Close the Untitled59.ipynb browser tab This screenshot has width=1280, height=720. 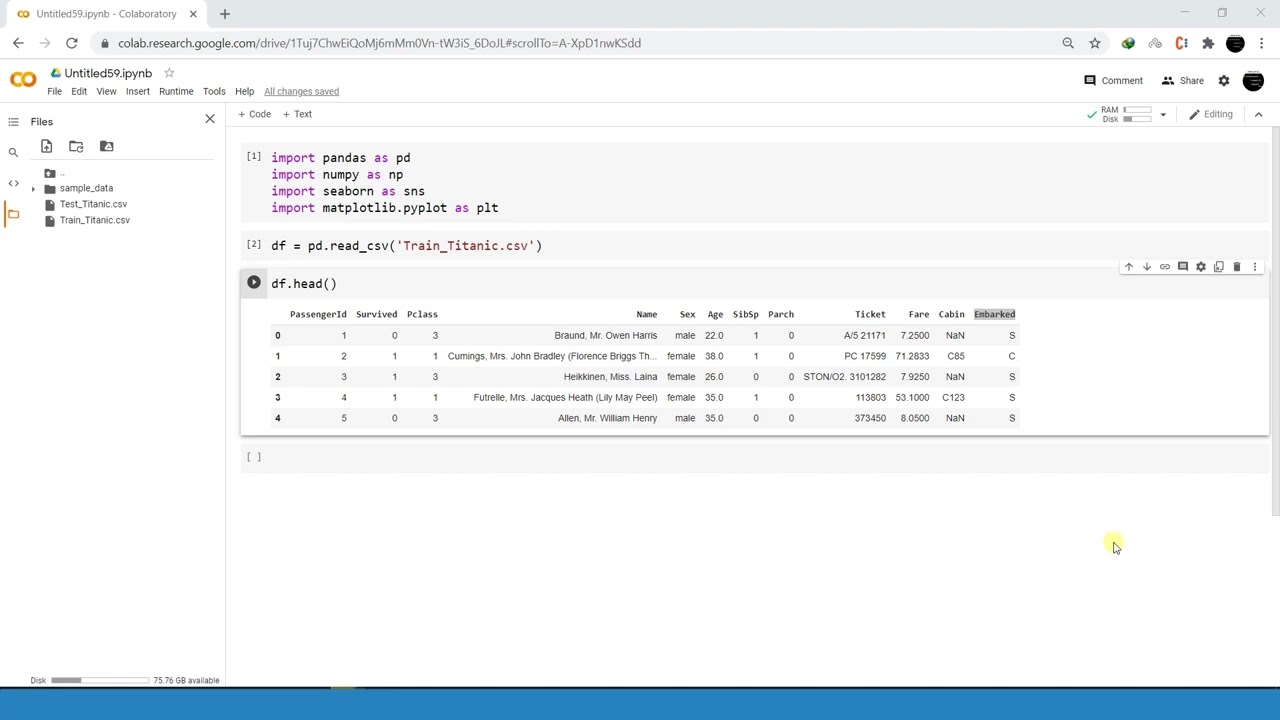(x=193, y=14)
